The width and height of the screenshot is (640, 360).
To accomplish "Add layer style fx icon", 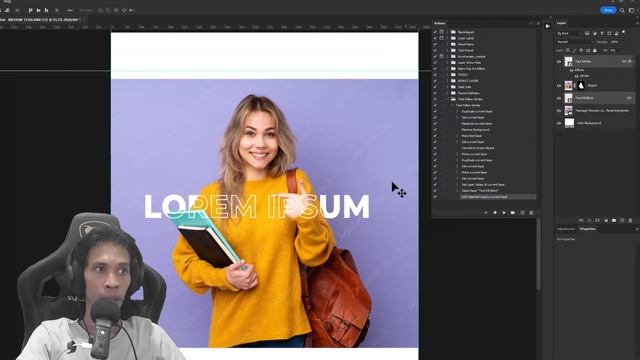I will [x=589, y=220].
